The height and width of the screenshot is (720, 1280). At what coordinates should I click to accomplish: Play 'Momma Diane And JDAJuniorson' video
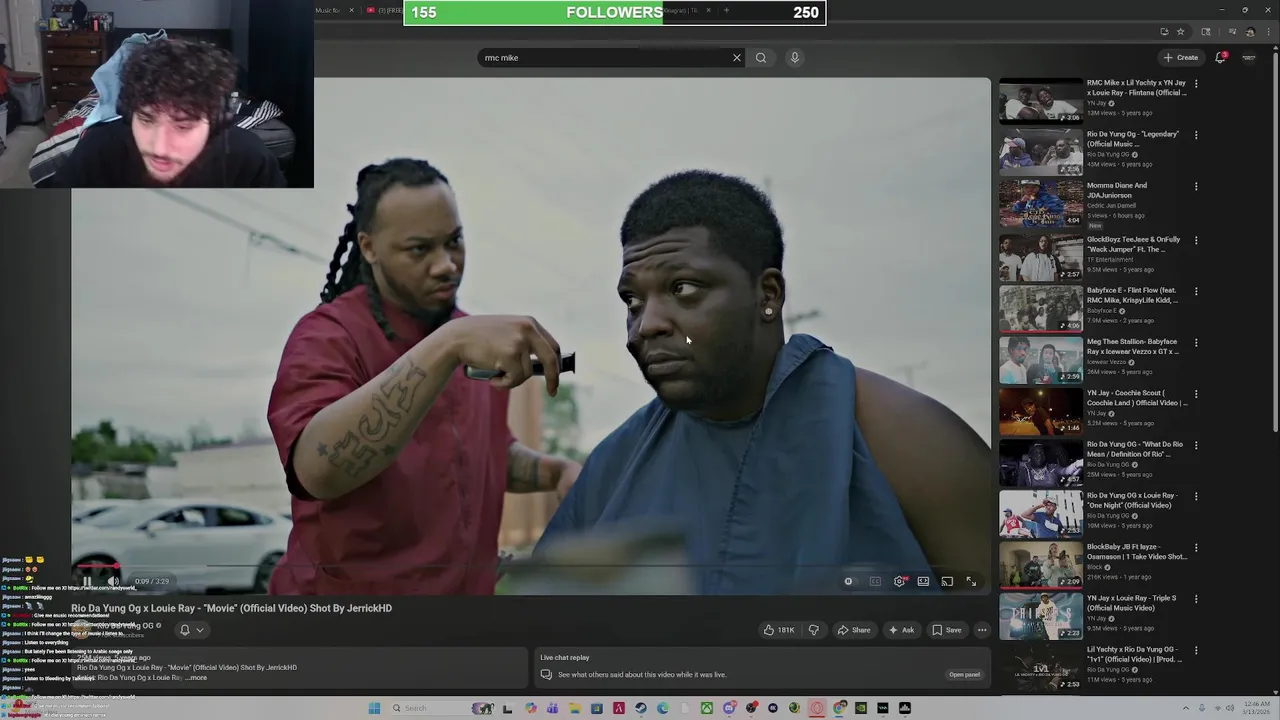(x=1041, y=203)
